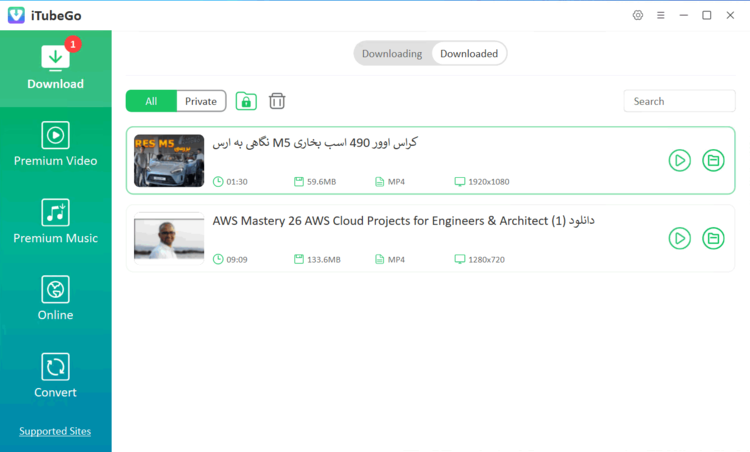Open settings gear in title bar
750x452 pixels.
pyautogui.click(x=638, y=15)
